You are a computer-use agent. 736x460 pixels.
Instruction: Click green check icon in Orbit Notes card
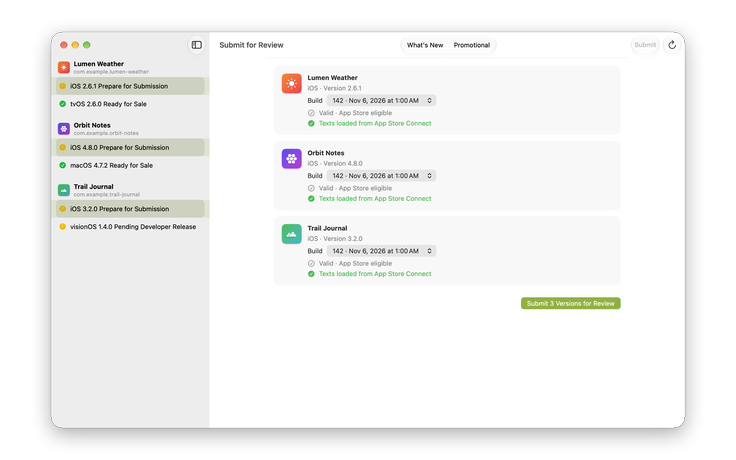pyautogui.click(x=311, y=199)
